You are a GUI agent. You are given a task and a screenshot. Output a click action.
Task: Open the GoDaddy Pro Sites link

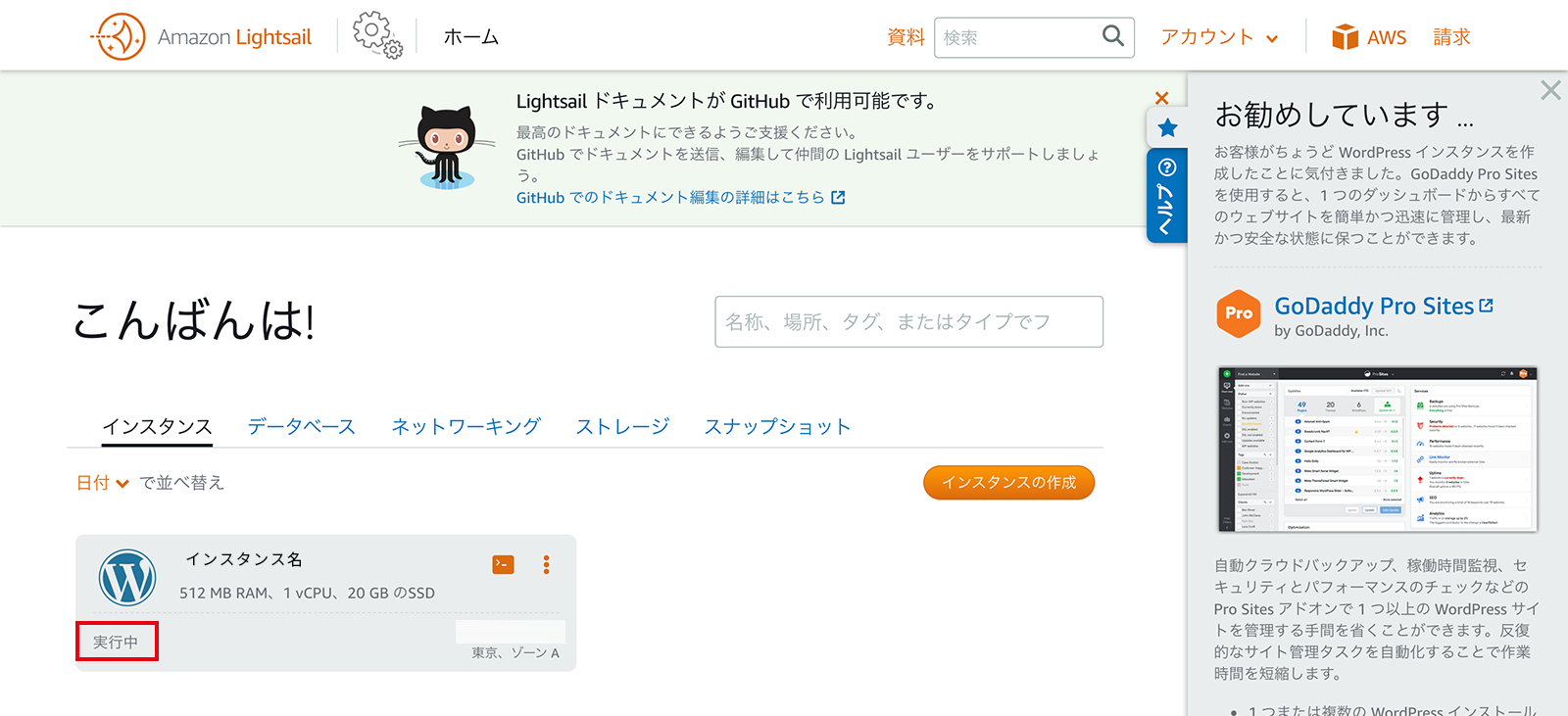pyautogui.click(x=1374, y=306)
